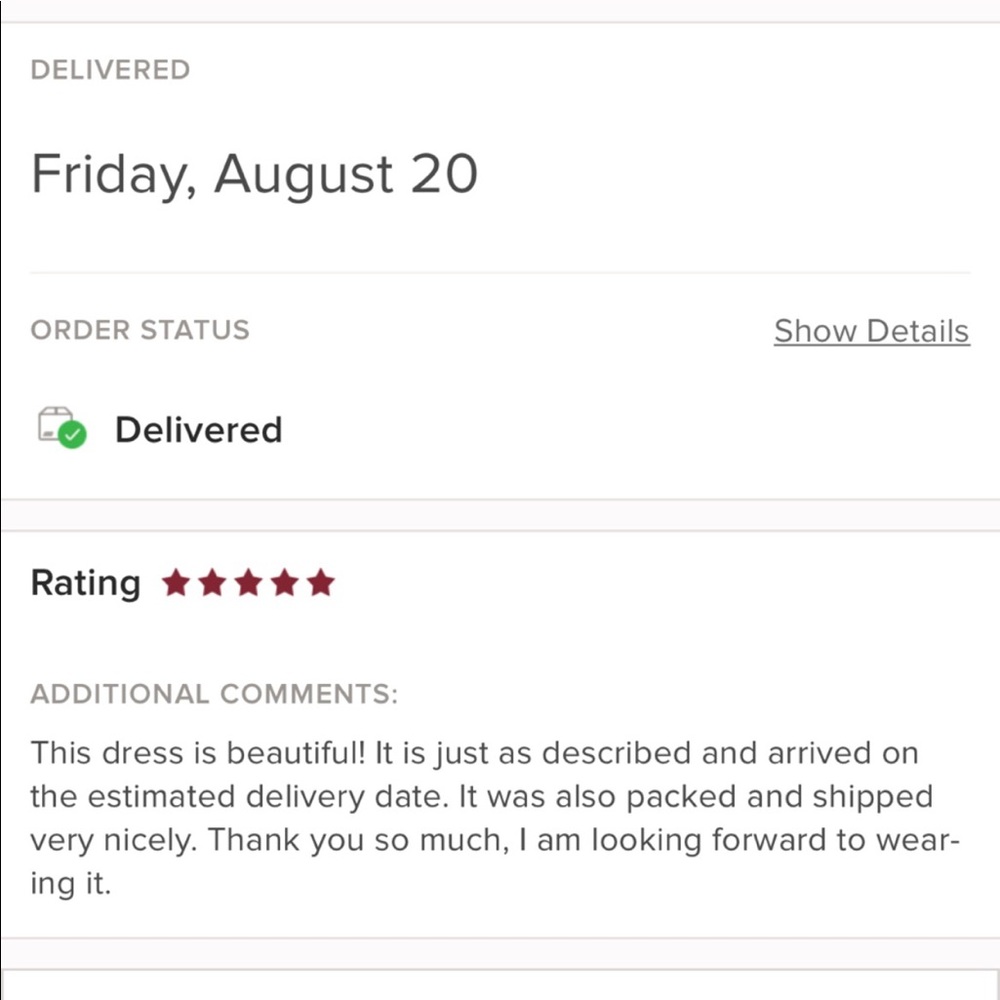The width and height of the screenshot is (1000, 1000).
Task: Select the third rating star
Action: click(248, 583)
